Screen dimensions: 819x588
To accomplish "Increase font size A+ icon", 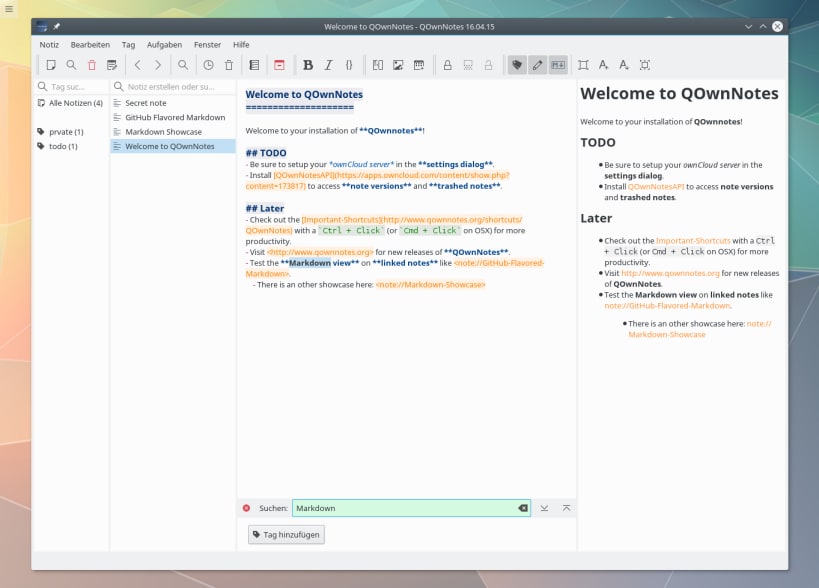I will click(604, 65).
